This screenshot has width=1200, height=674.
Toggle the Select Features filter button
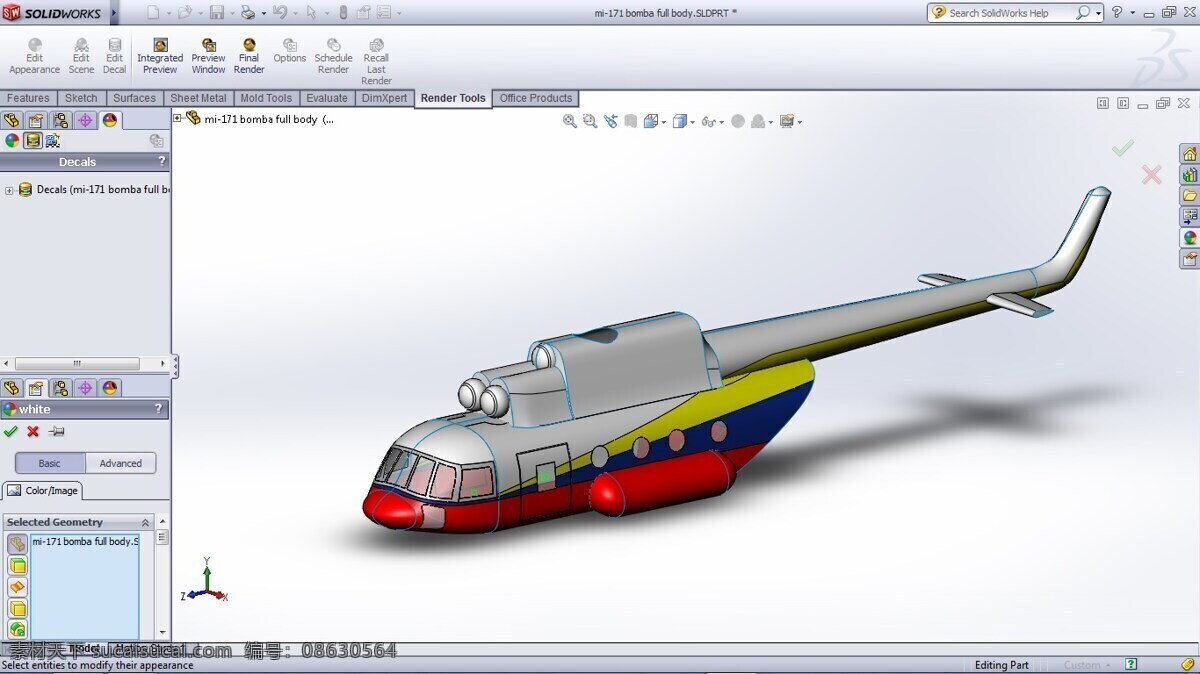point(18,629)
